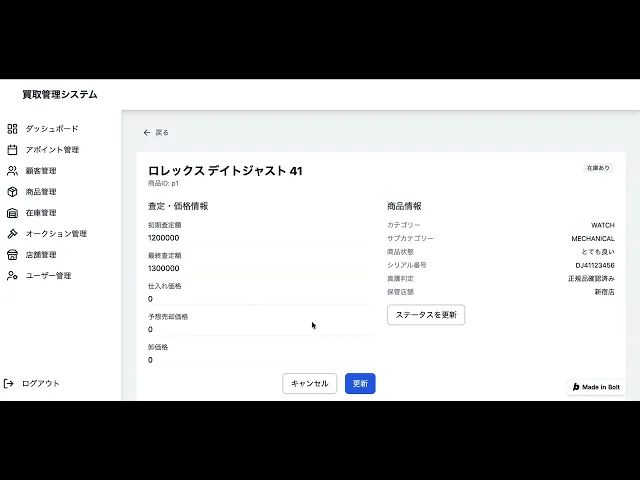The height and width of the screenshot is (480, 640).
Task: Go to 顧客管理 section
Action: 41,171
